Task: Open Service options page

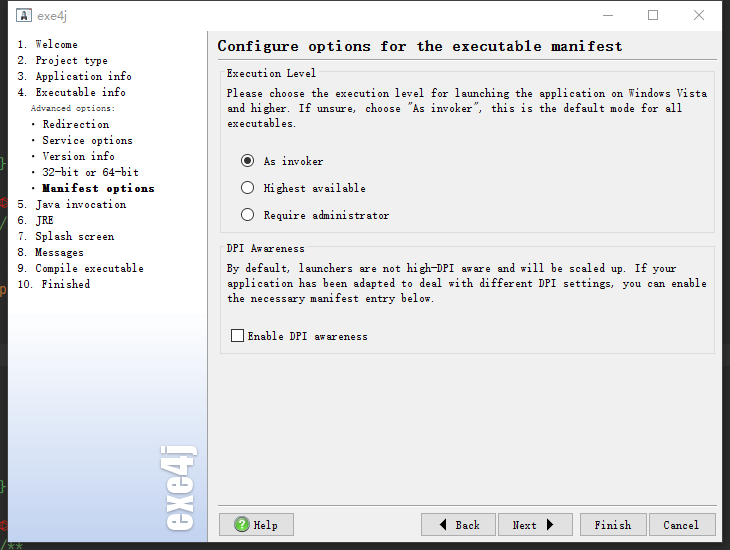Action: (x=87, y=140)
